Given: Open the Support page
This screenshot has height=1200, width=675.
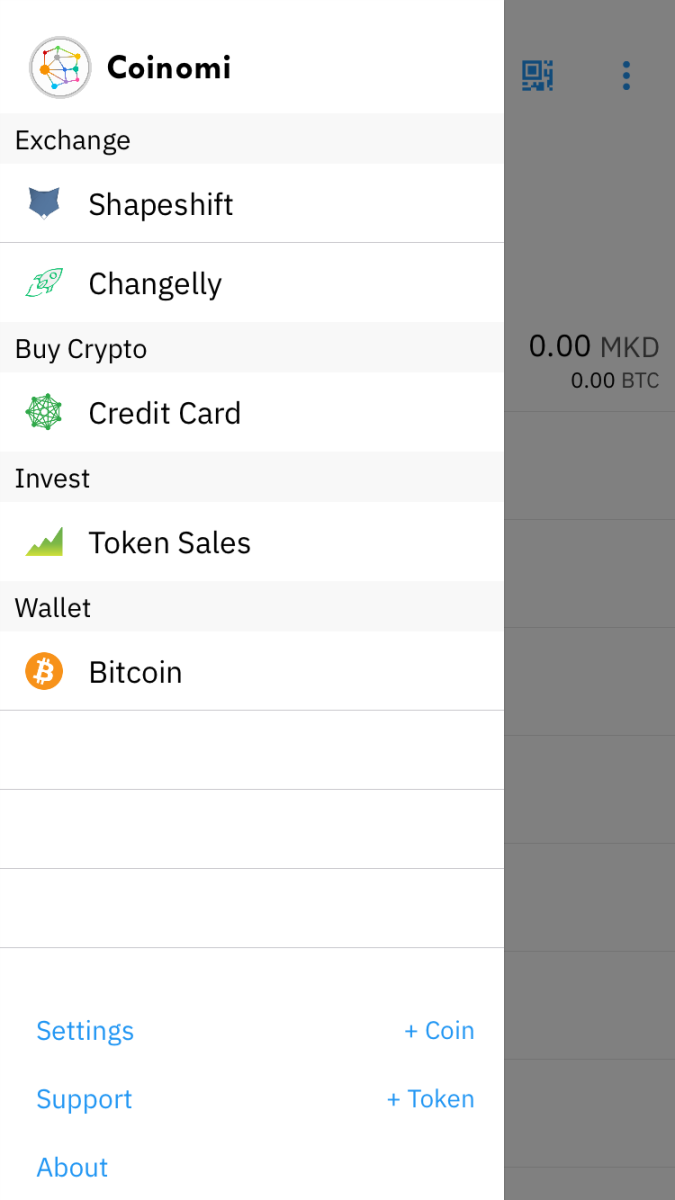Looking at the screenshot, I should click(84, 1099).
